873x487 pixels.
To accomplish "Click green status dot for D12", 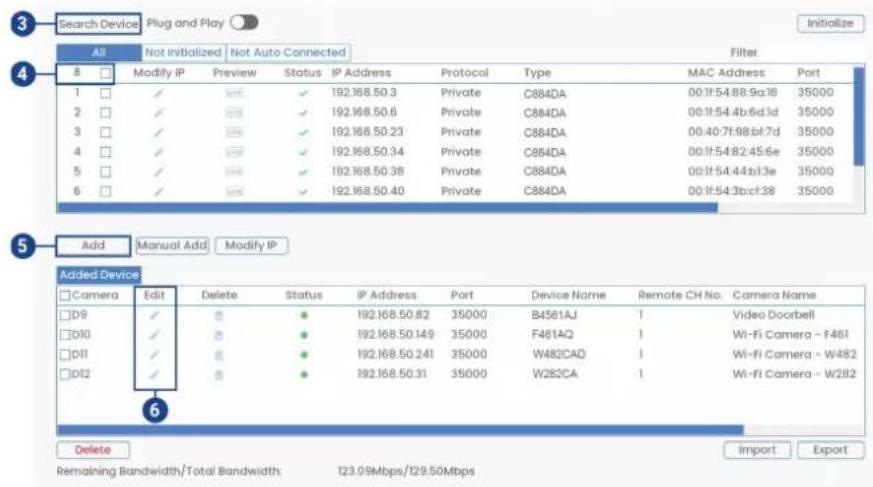I will (304, 375).
